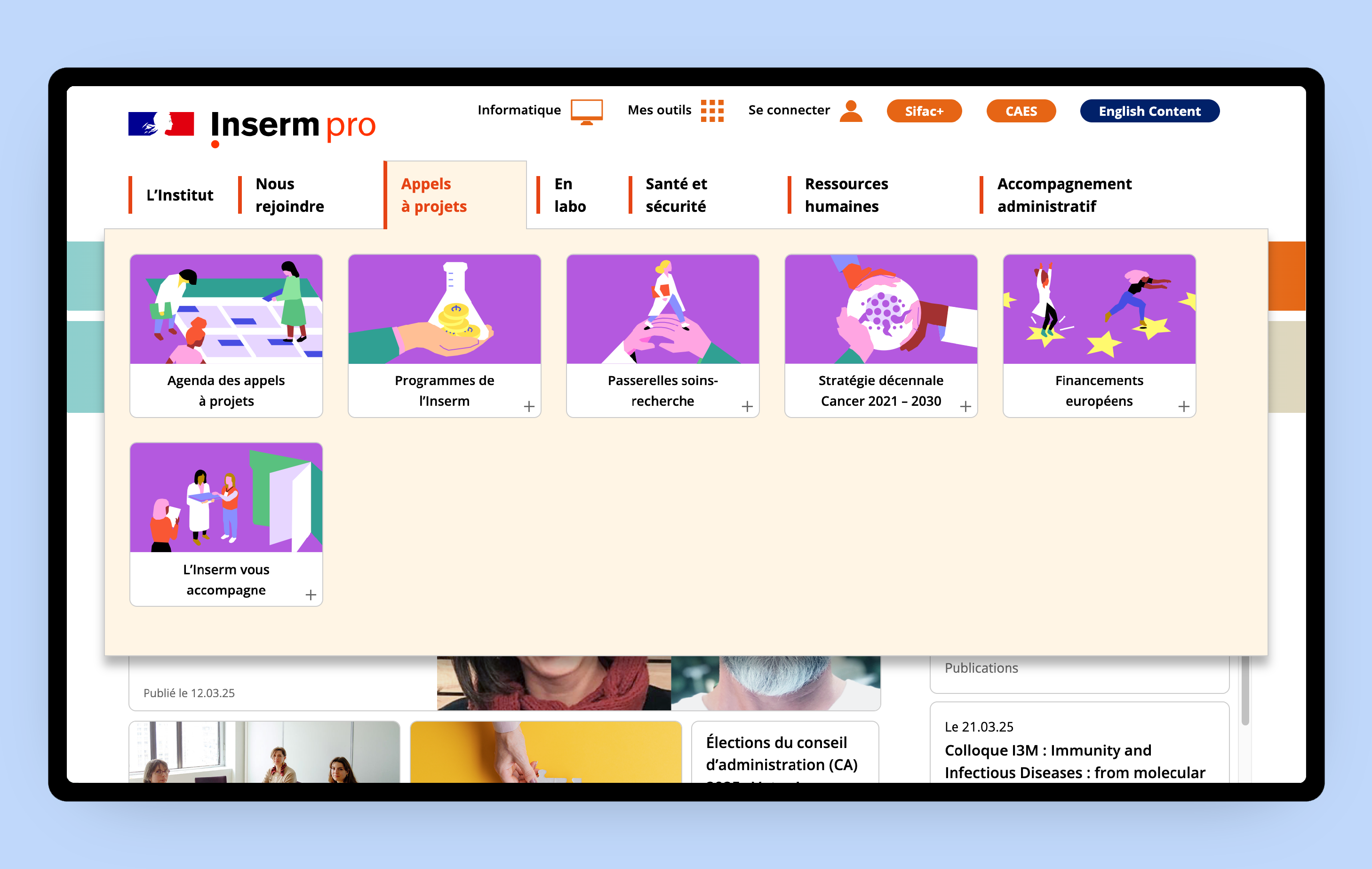1372x869 pixels.
Task: Open the Ressources humaines menu
Action: click(846, 195)
